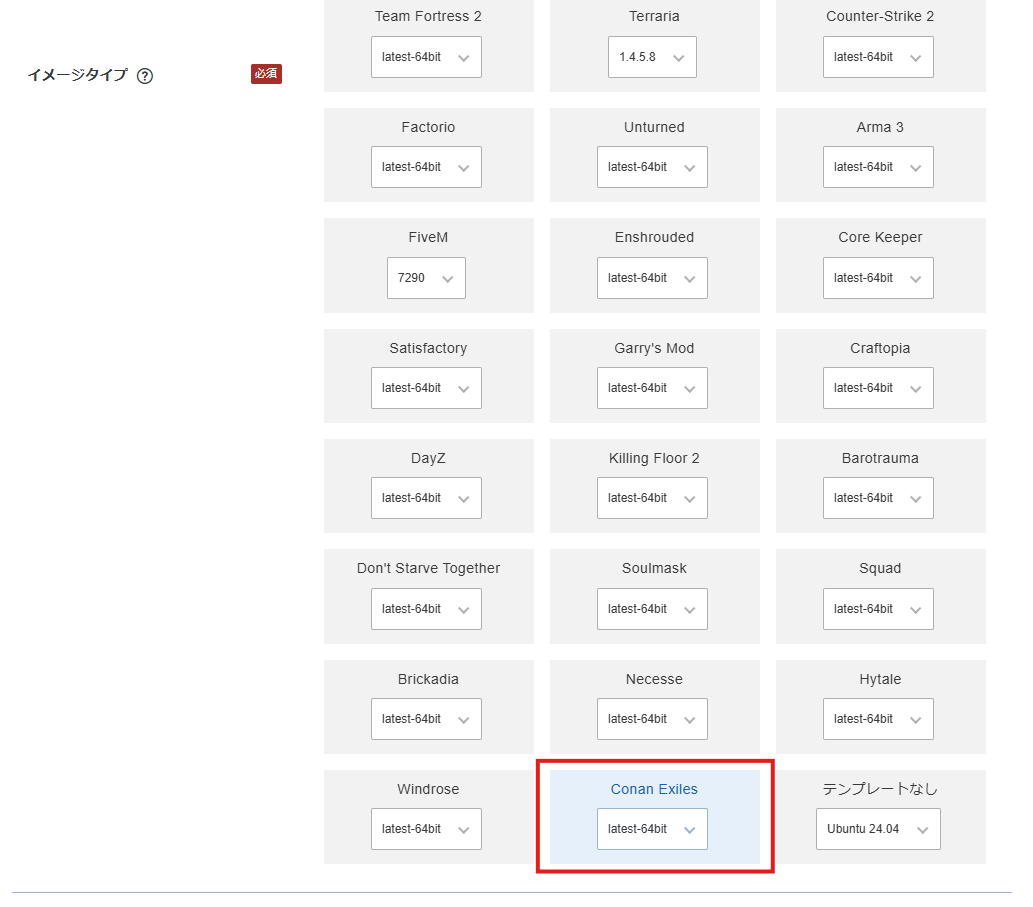Open the FiveM 7290 version dropdown
Screen dimensions: 1033x907
(x=426, y=278)
